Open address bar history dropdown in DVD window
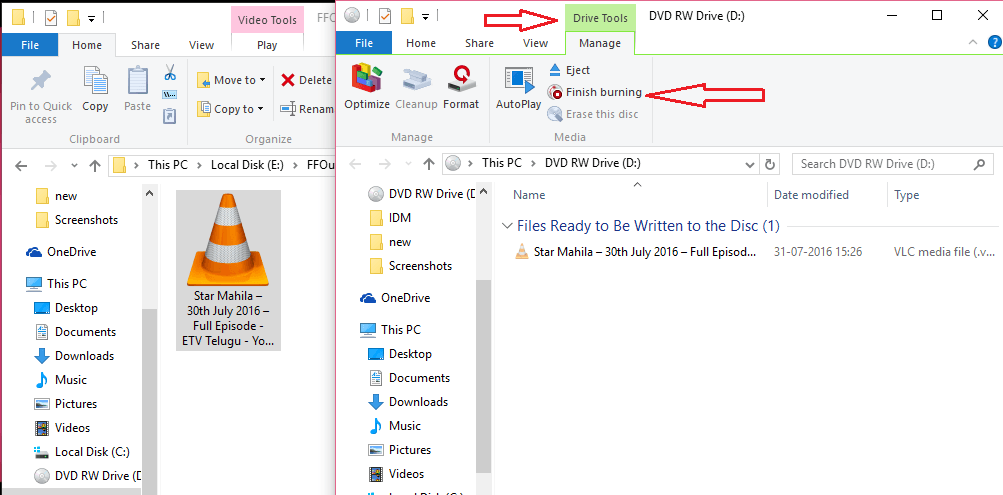Screen dimensions: 1003x495 751,164
